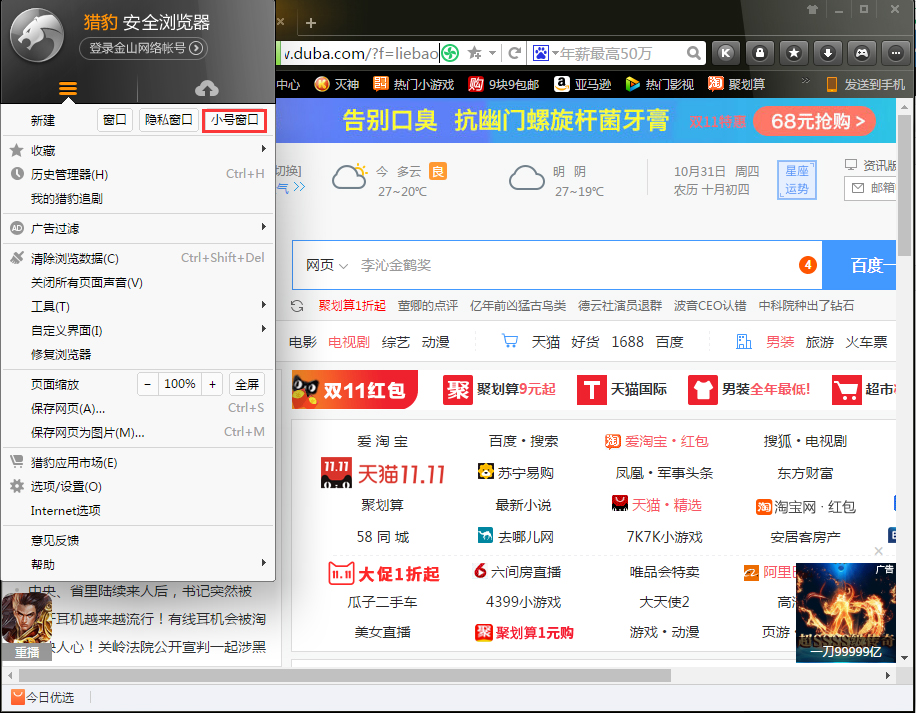This screenshot has height=713, width=916.
Task: Increase page zoom with the plus stepper
Action: pyautogui.click(x=210, y=382)
